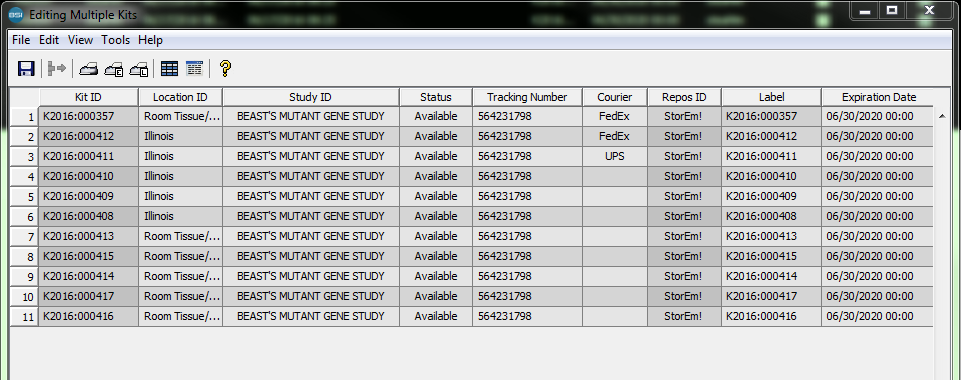Click the Tracking Number column header
961x380 pixels.
click(x=527, y=97)
